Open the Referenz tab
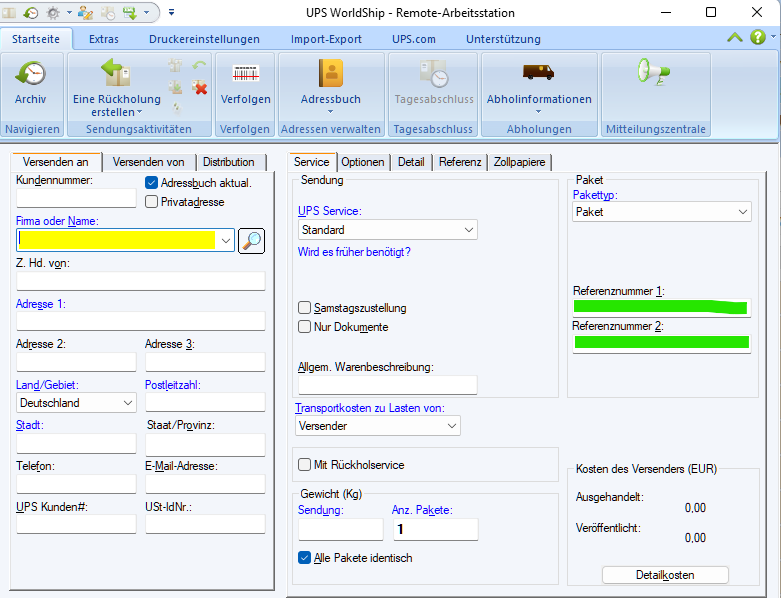This screenshot has height=598, width=781. pos(460,162)
